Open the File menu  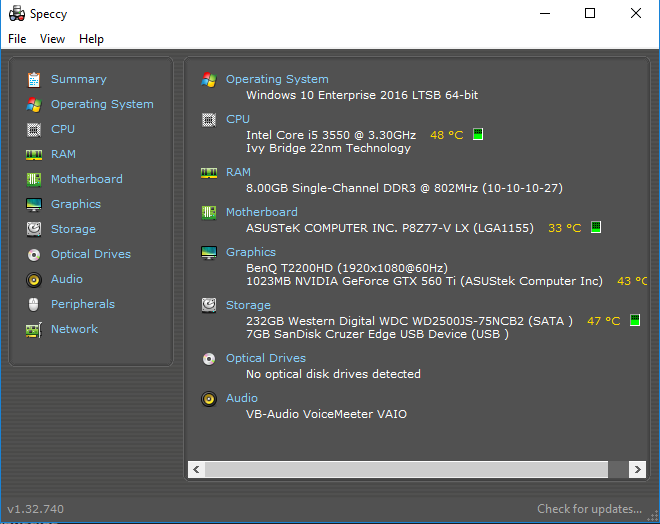click(17, 39)
